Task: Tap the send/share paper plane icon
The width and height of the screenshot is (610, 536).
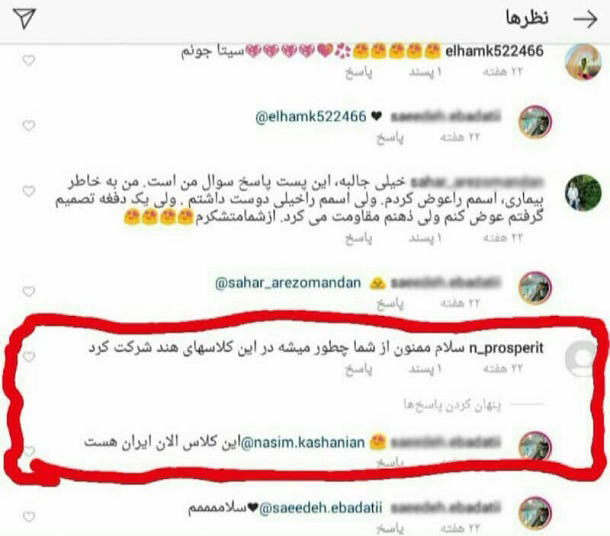Action: [x=24, y=18]
